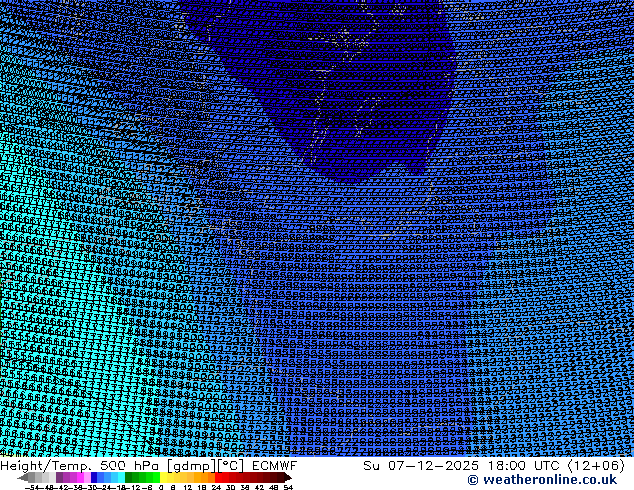Image resolution: width=634 pixels, height=490 pixels.
Task: Click the weatheronline.co.uk copyright link
Action: [542, 480]
